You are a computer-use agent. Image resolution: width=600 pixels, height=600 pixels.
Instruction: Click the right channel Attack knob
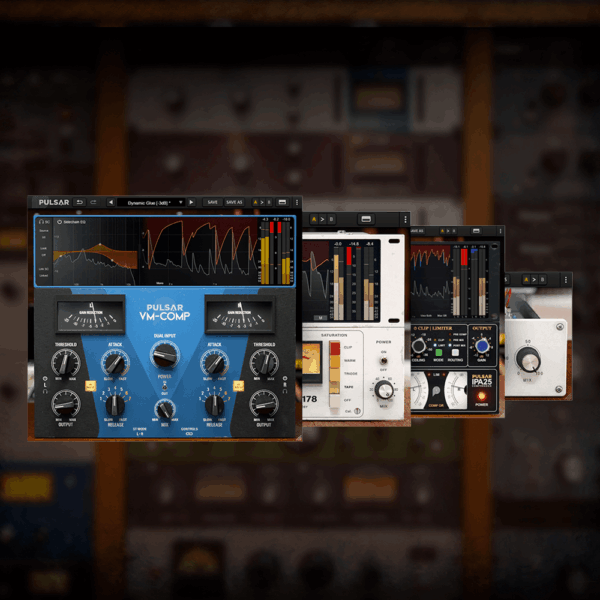pyautogui.click(x=214, y=364)
